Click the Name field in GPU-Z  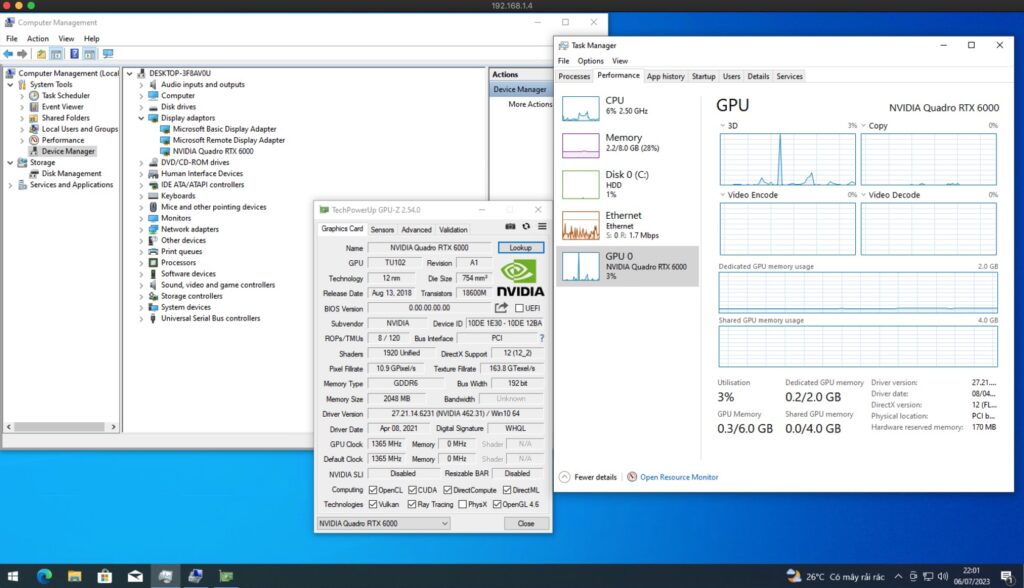click(x=429, y=248)
